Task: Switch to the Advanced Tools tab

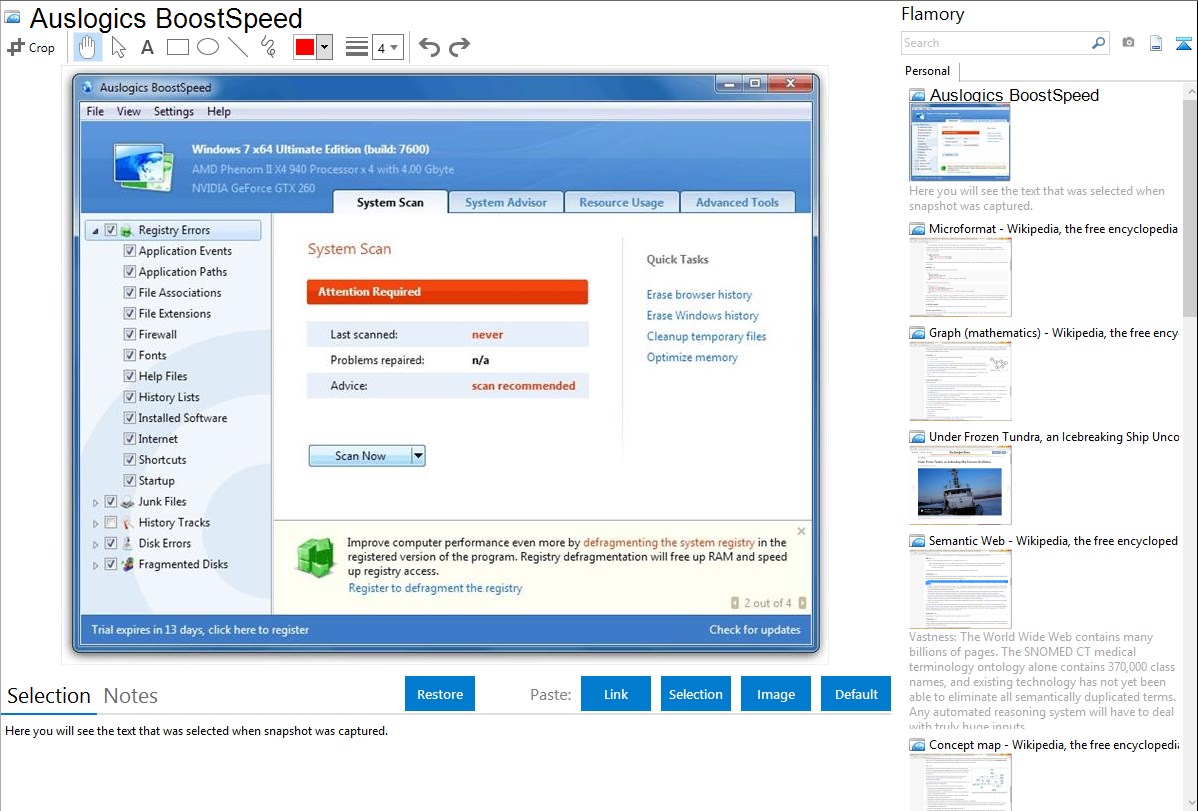Action: 737,203
